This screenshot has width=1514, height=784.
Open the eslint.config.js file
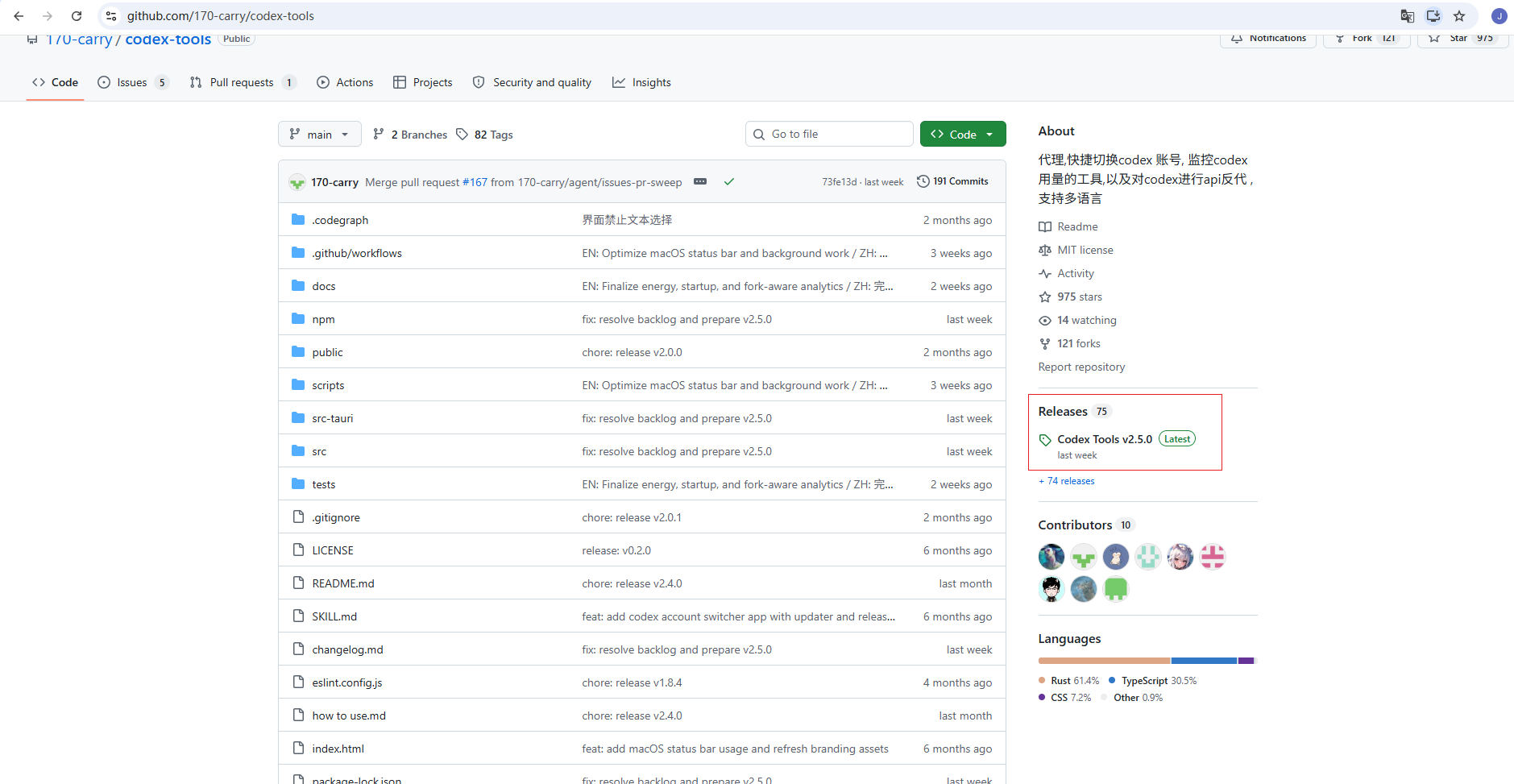[347, 682]
